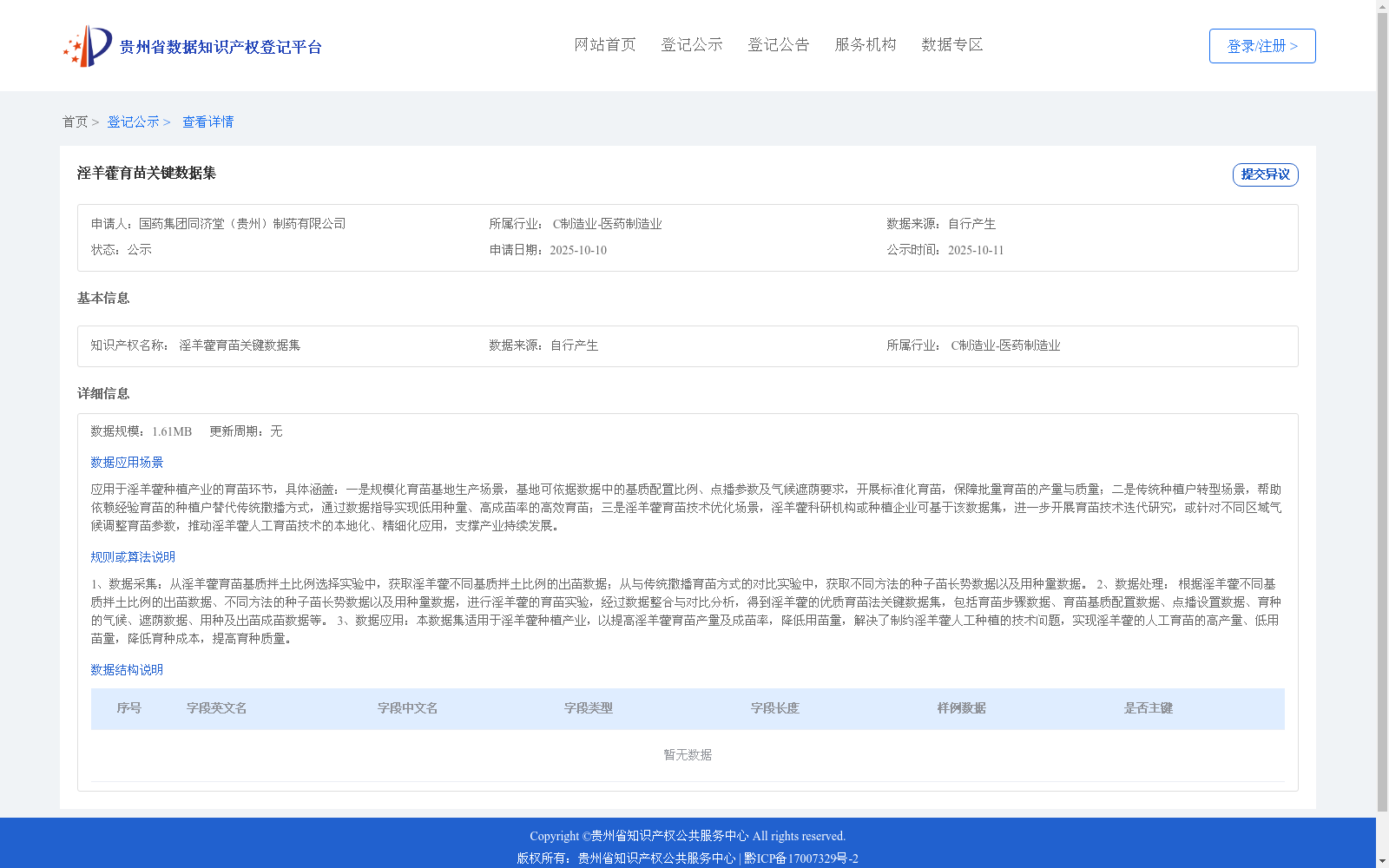Click the 序号 column header
Screen dimensions: 1389x868
[x=129, y=708]
